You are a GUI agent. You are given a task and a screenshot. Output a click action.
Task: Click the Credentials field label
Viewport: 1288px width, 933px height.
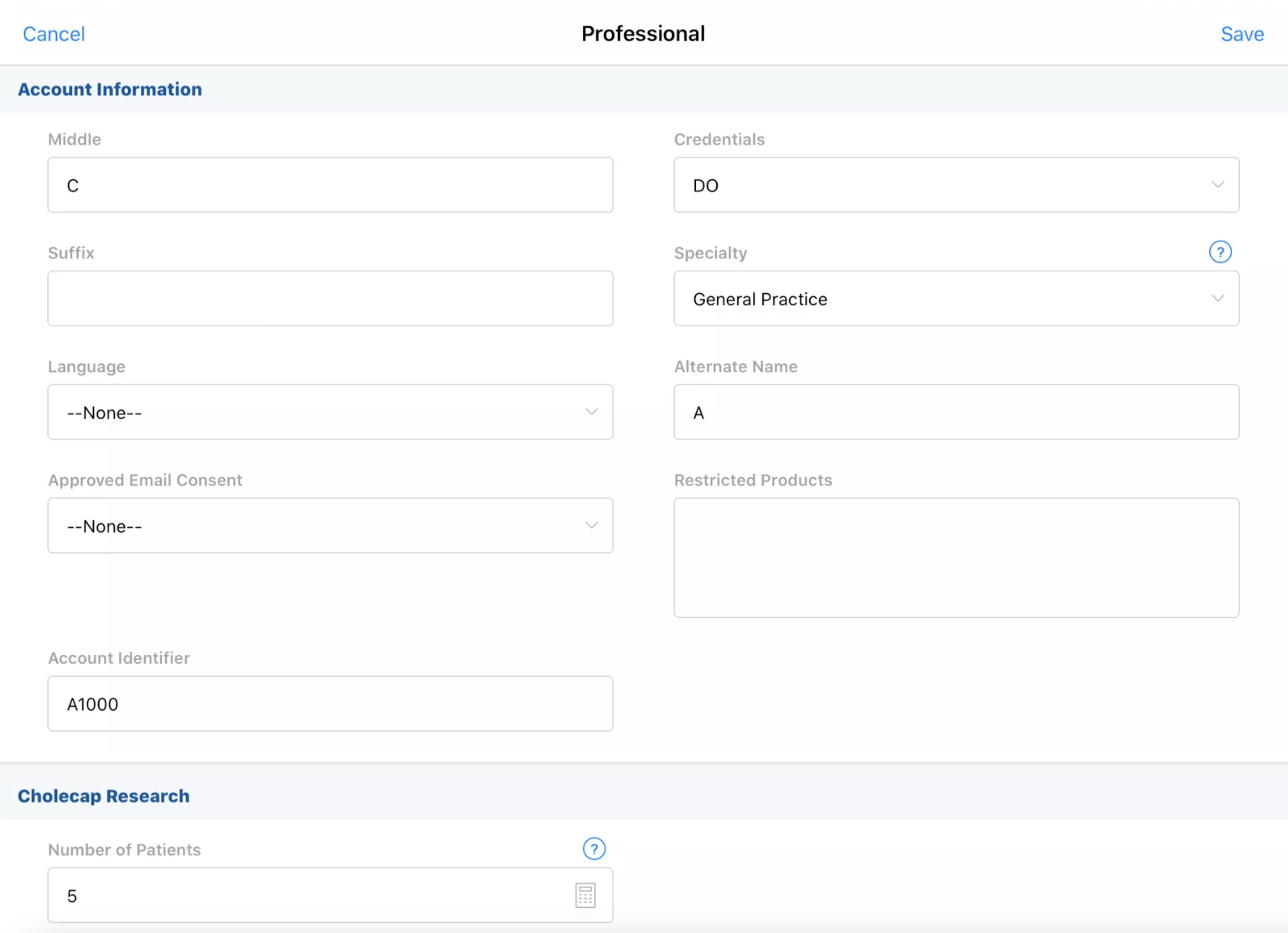tap(719, 140)
